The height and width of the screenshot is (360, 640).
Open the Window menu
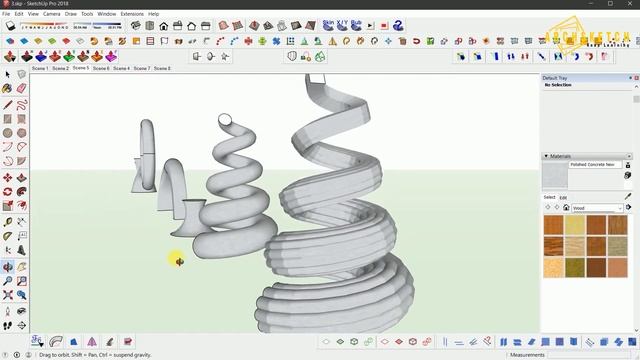click(107, 14)
